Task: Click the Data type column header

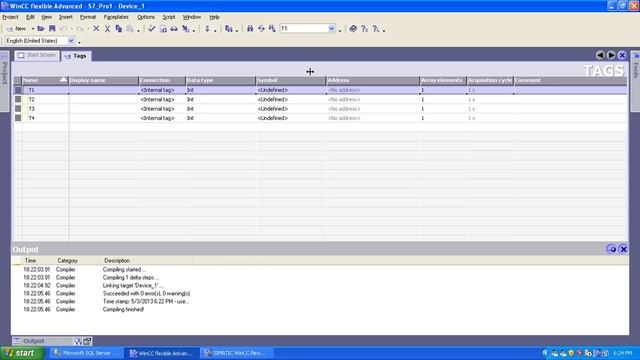Action: (220, 80)
